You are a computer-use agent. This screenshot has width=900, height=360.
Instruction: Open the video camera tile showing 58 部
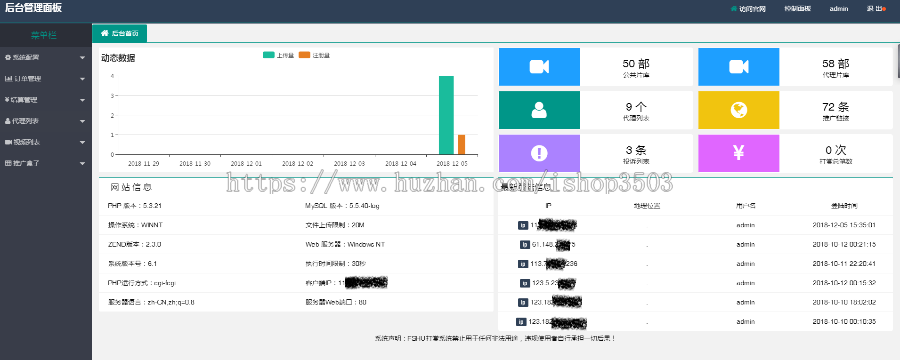(738, 67)
